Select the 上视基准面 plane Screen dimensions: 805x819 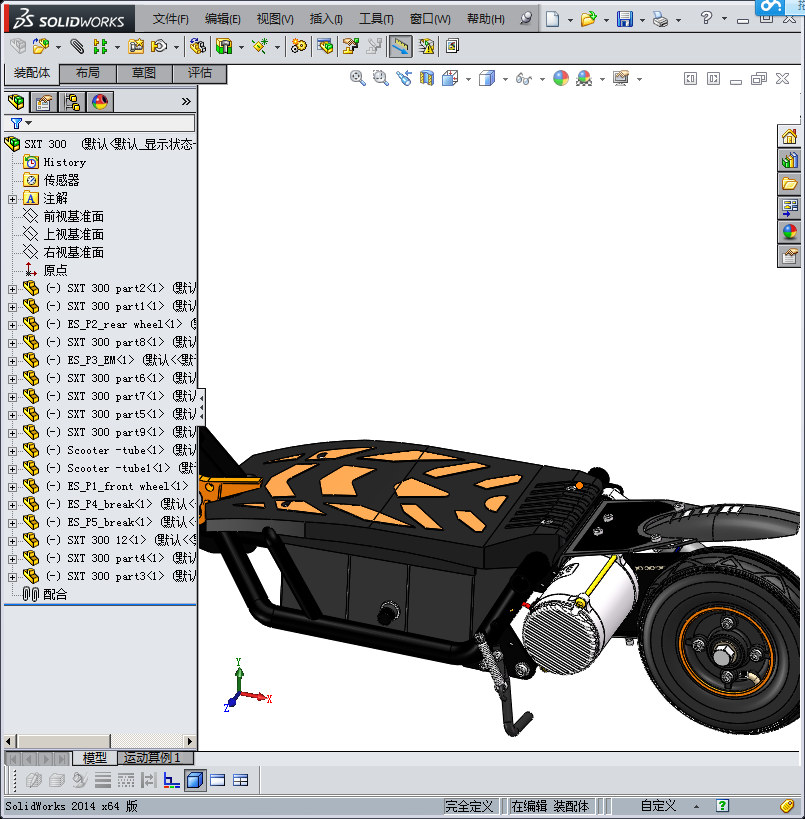pyautogui.click(x=74, y=235)
